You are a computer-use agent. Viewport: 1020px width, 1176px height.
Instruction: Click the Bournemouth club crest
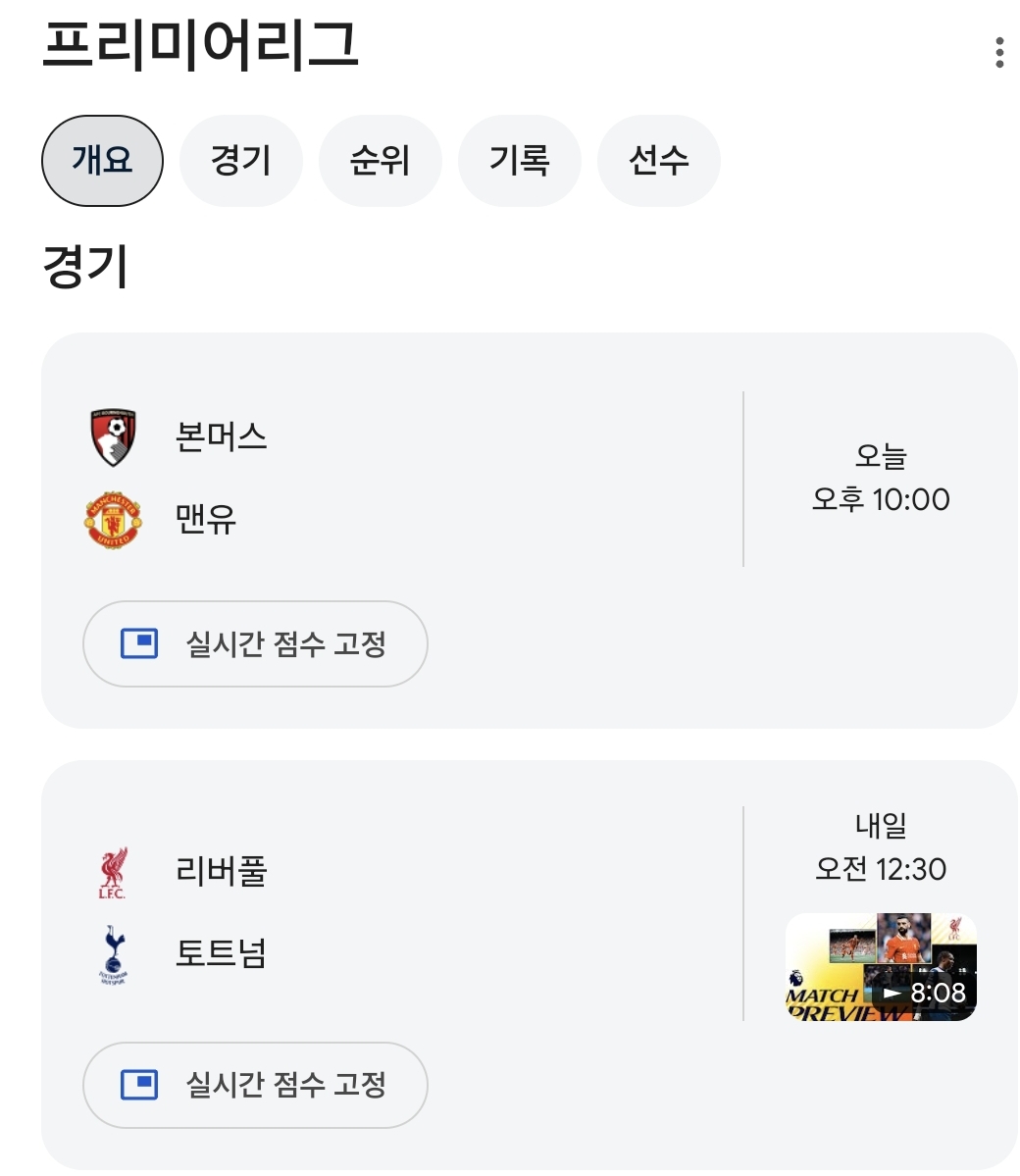[x=113, y=437]
